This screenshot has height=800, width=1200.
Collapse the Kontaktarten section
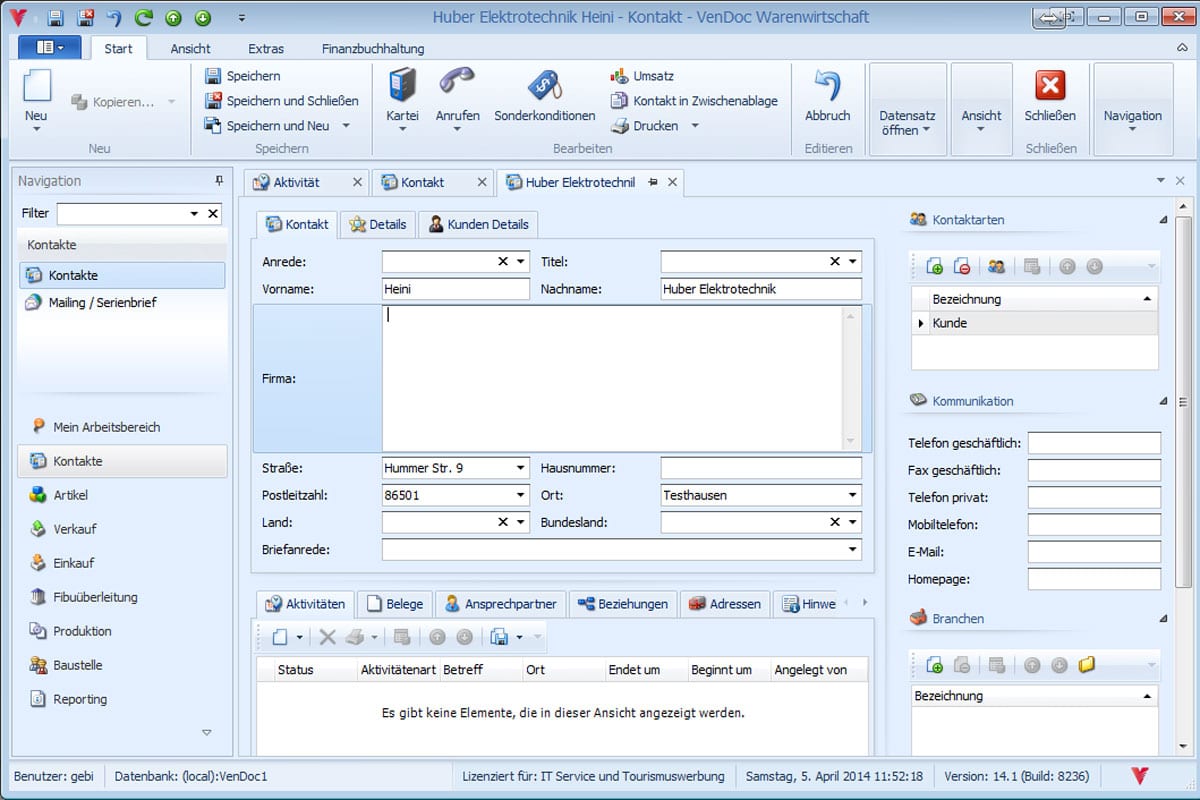click(x=1162, y=220)
